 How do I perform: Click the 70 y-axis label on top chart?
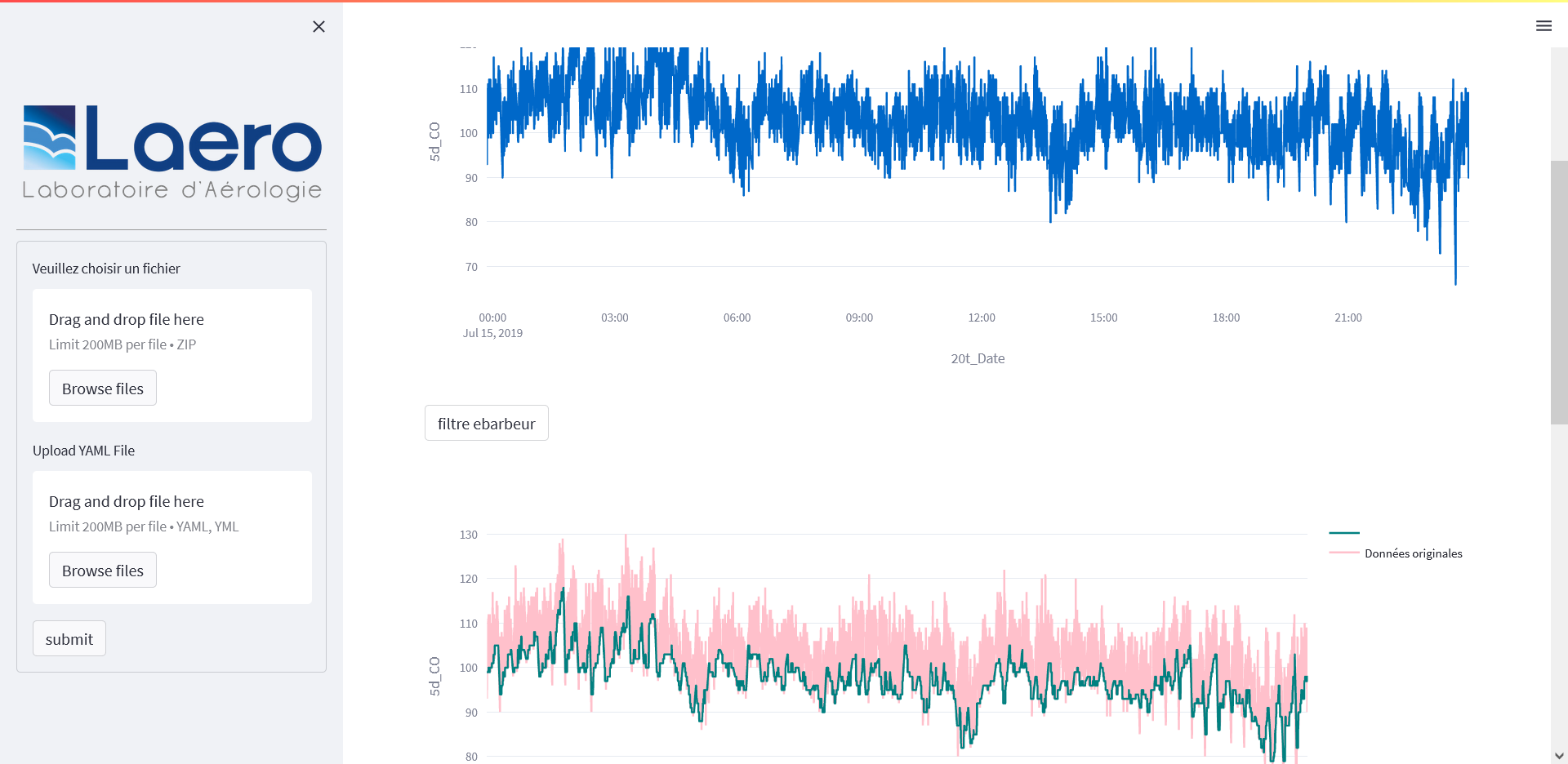coord(471,267)
